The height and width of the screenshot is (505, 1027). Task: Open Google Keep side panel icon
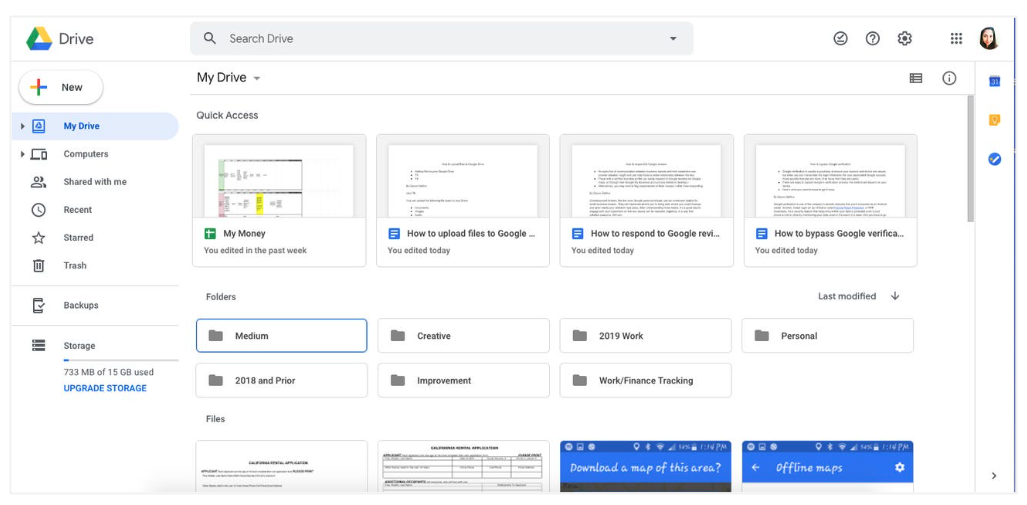coord(994,120)
